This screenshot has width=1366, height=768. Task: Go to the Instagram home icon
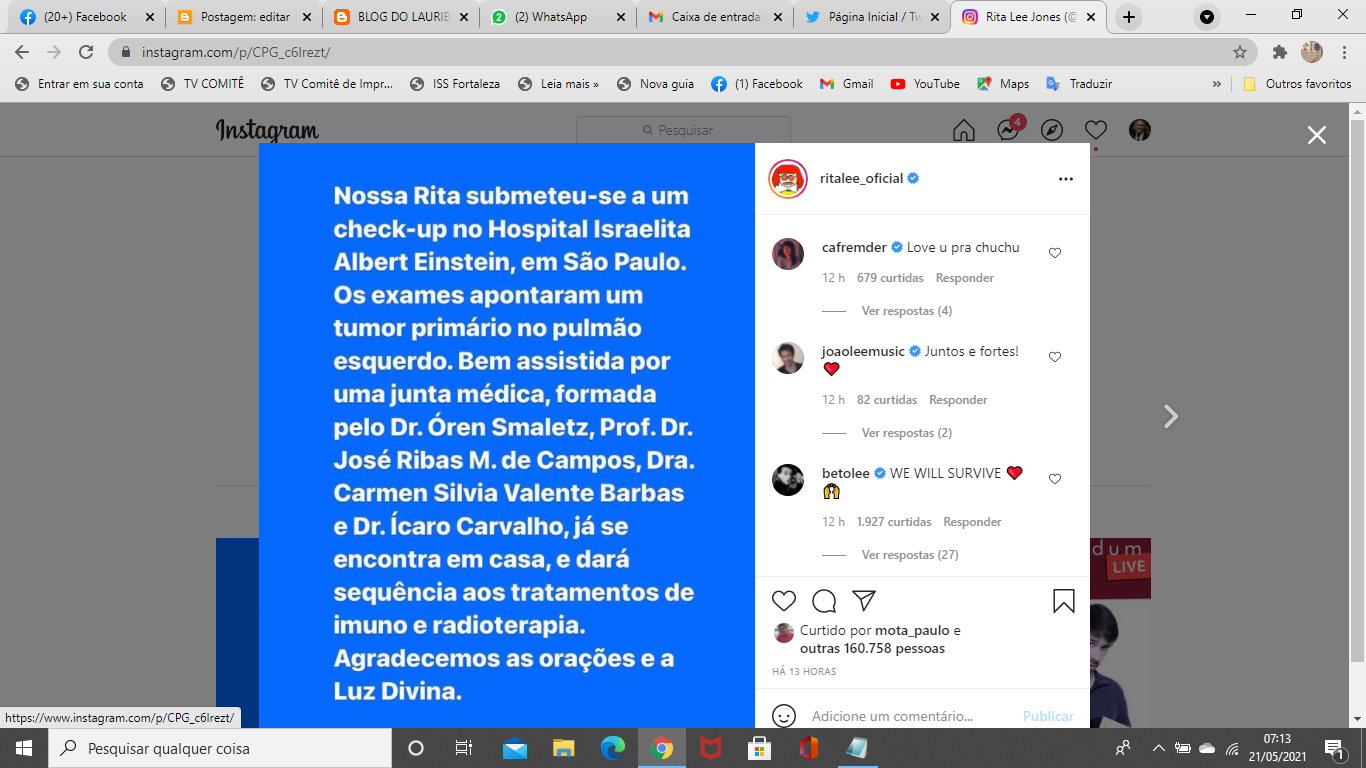coord(964,130)
